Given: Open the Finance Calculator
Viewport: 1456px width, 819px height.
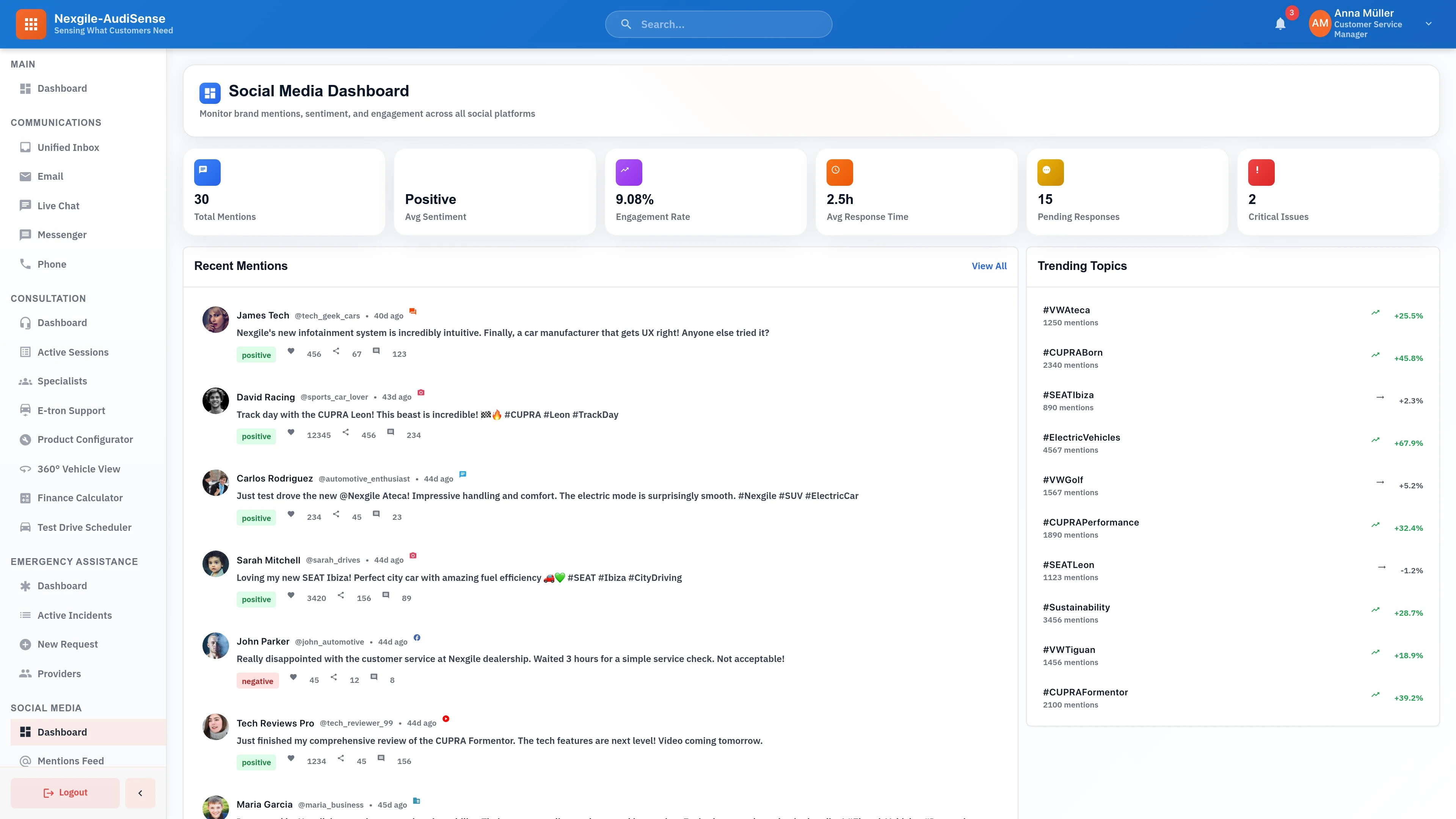Looking at the screenshot, I should 80,497.
